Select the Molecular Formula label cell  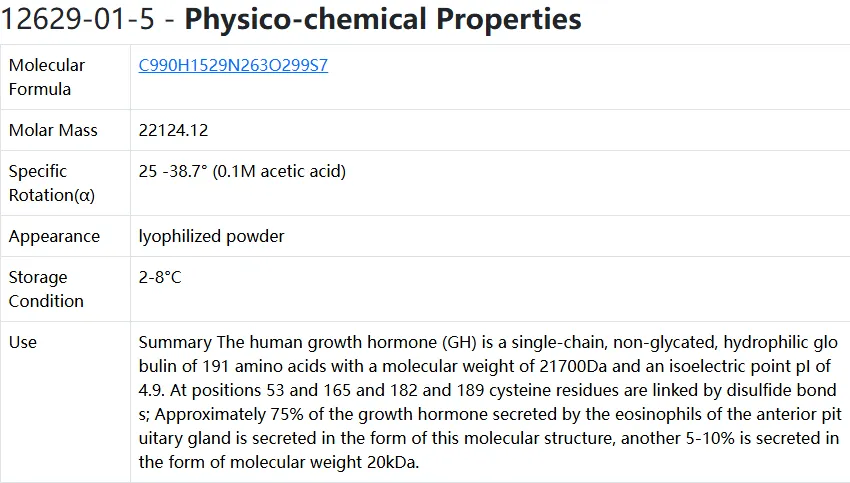coord(65,77)
